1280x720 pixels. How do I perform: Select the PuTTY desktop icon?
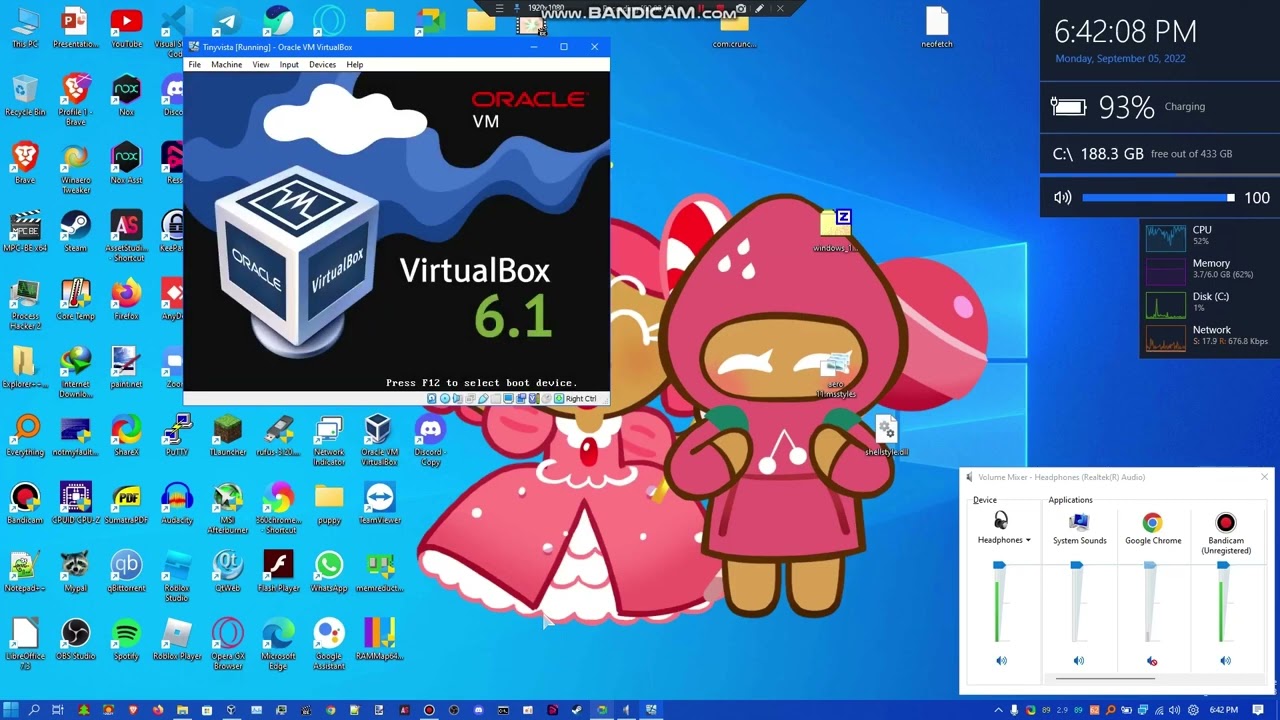tap(177, 434)
